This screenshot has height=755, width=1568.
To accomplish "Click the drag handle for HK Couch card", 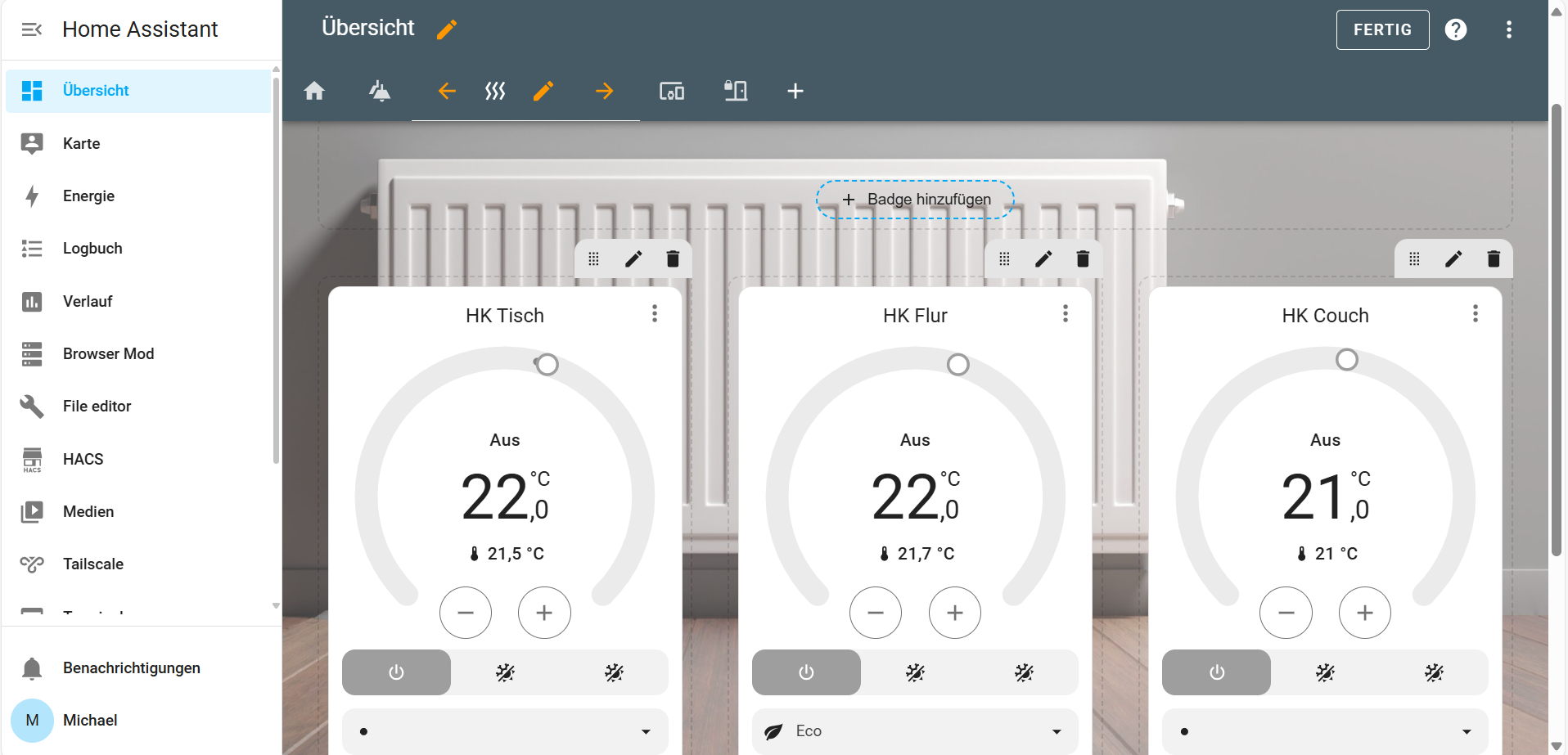I will coord(1414,259).
